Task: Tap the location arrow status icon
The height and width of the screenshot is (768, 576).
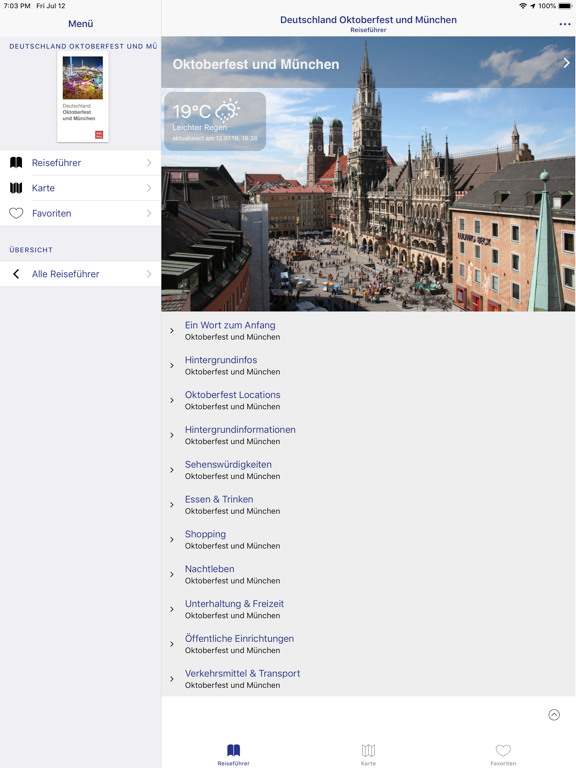Action: tap(532, 6)
